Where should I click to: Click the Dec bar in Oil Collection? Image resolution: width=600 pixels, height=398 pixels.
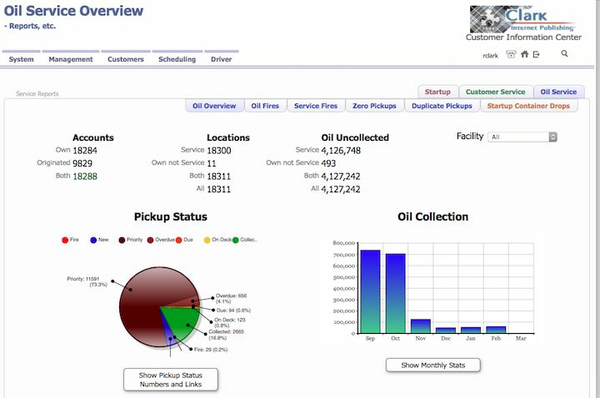446,330
